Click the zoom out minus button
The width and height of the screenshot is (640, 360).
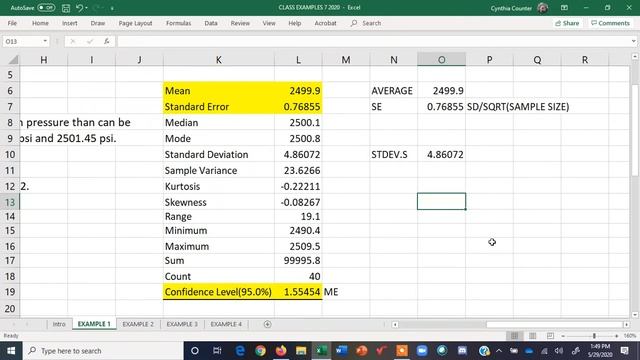point(563,336)
